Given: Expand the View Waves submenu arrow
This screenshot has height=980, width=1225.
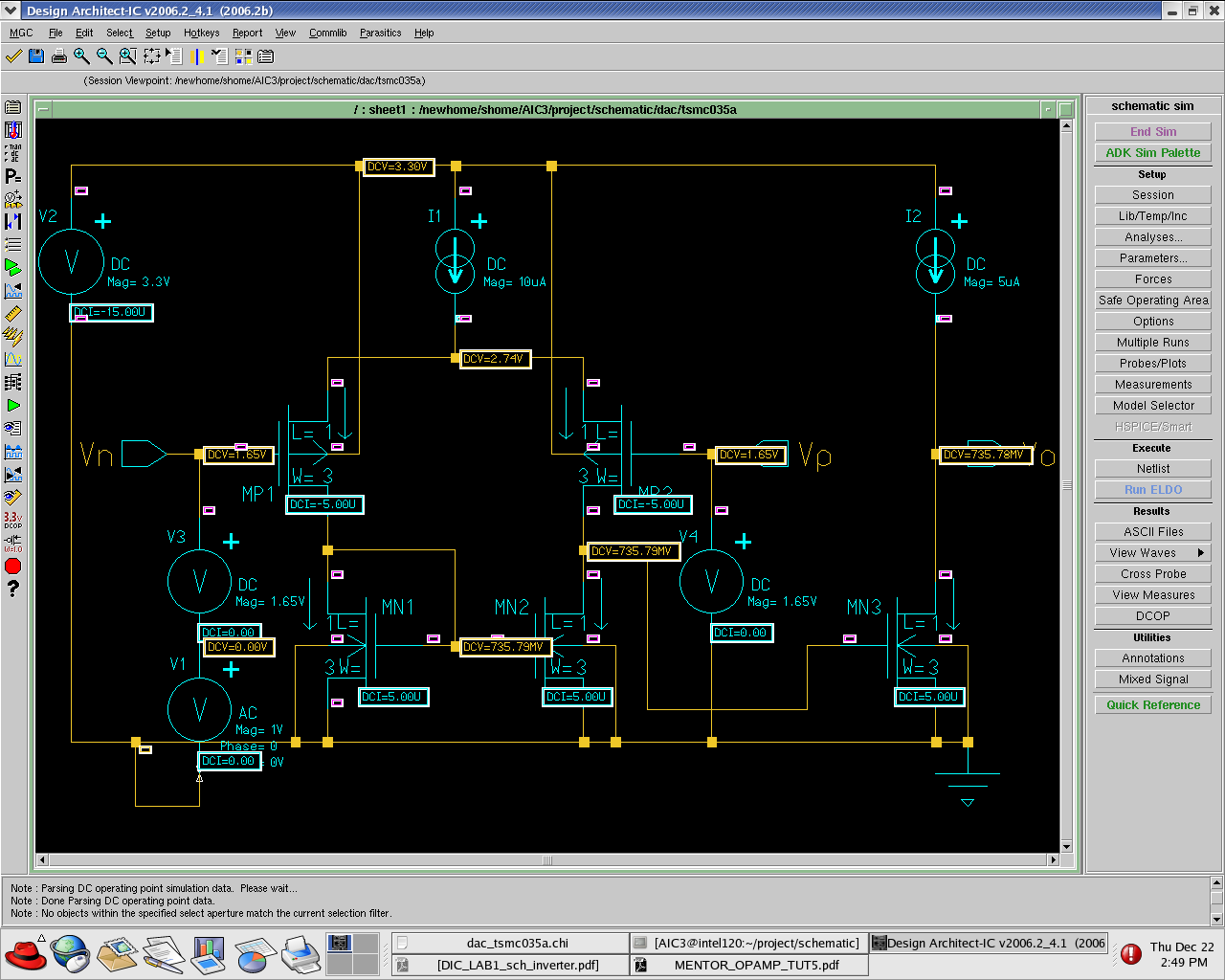Looking at the screenshot, I should [x=1201, y=553].
